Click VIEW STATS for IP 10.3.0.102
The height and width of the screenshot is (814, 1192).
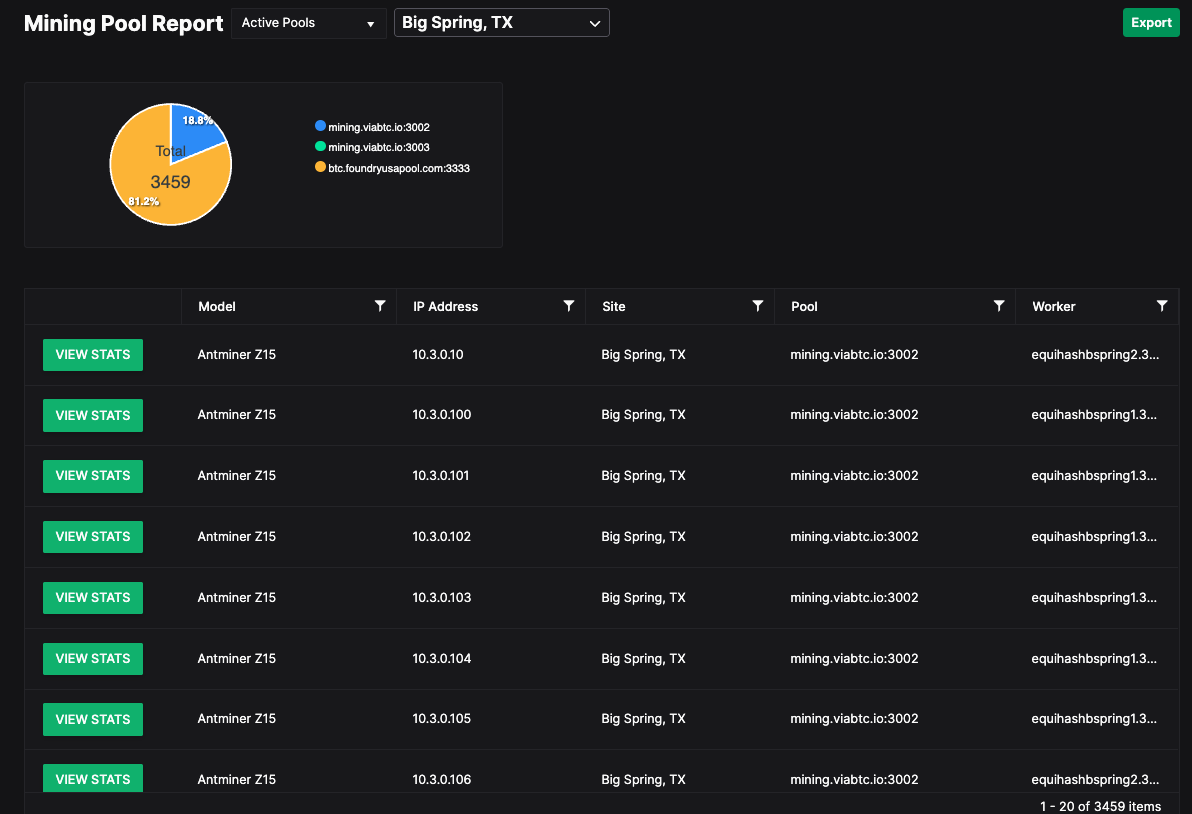pyautogui.click(x=93, y=537)
